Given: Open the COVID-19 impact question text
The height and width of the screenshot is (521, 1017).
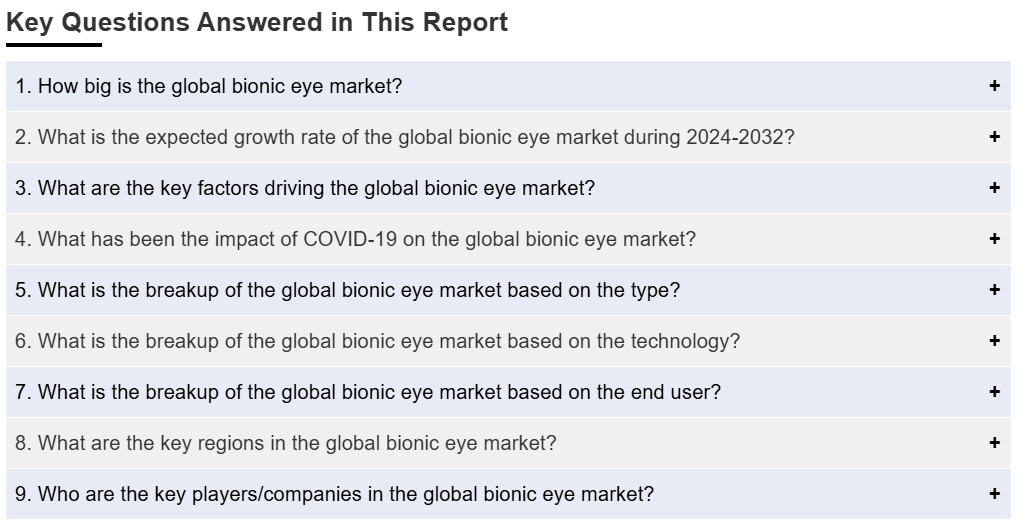Looking at the screenshot, I should point(355,239).
